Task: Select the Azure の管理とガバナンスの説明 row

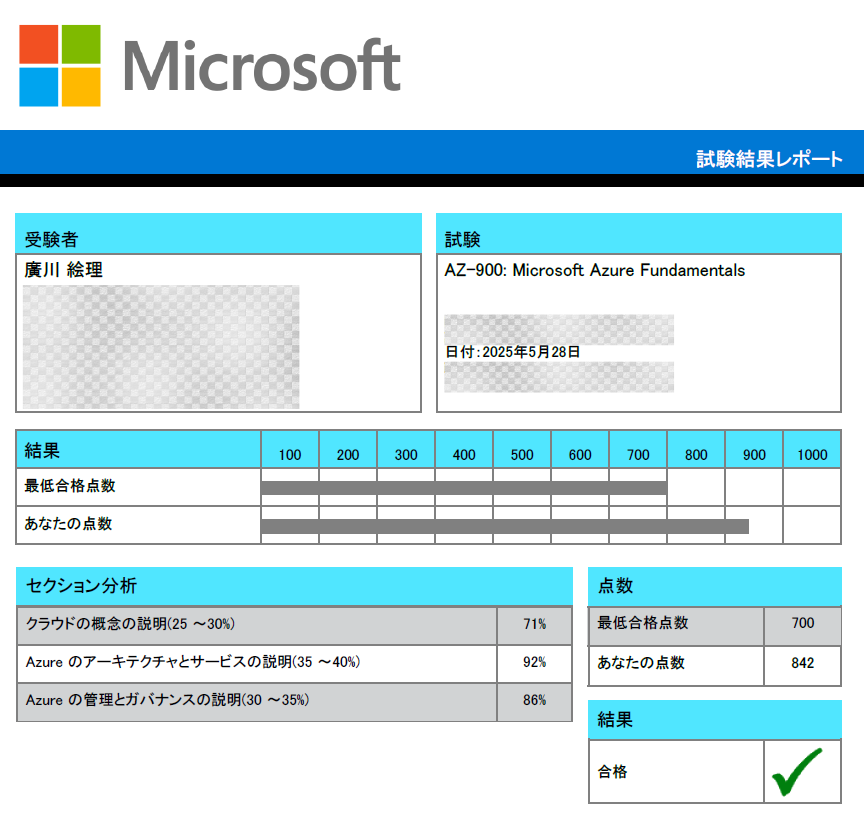Action: 168,700
